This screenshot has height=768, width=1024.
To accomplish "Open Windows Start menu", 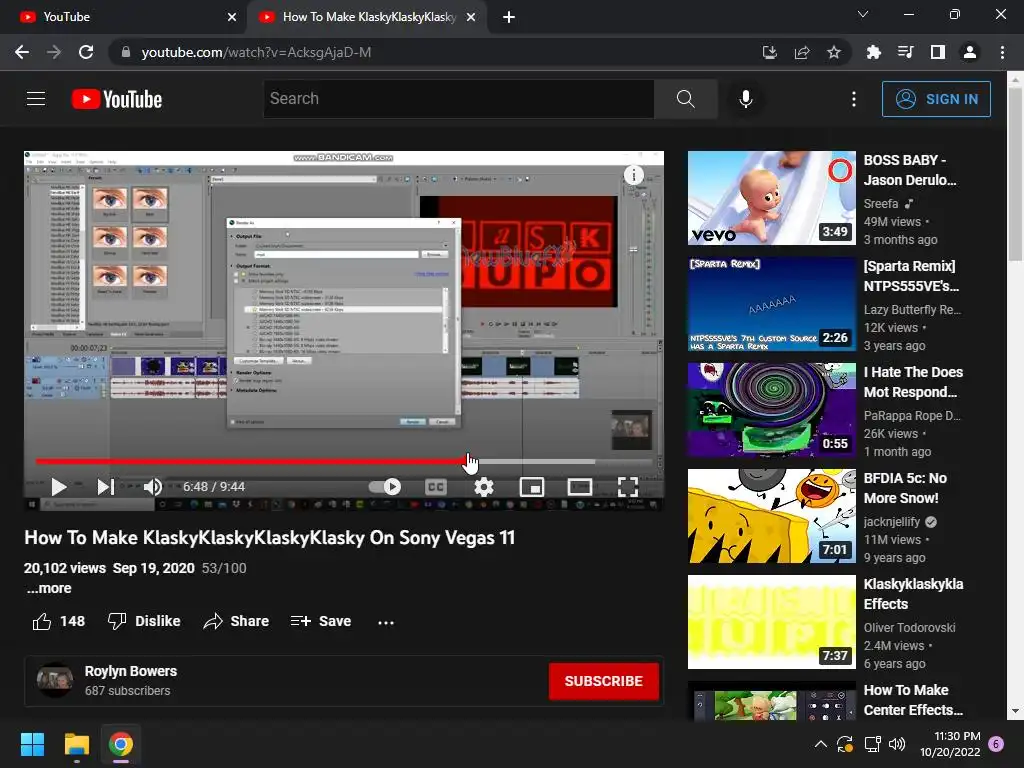I will tap(32, 744).
